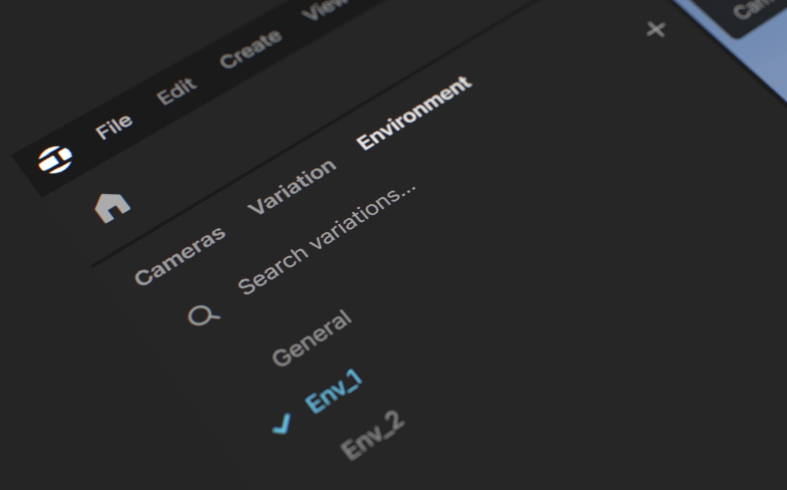787x490 pixels.
Task: Go to the Home icon
Action: (x=112, y=207)
